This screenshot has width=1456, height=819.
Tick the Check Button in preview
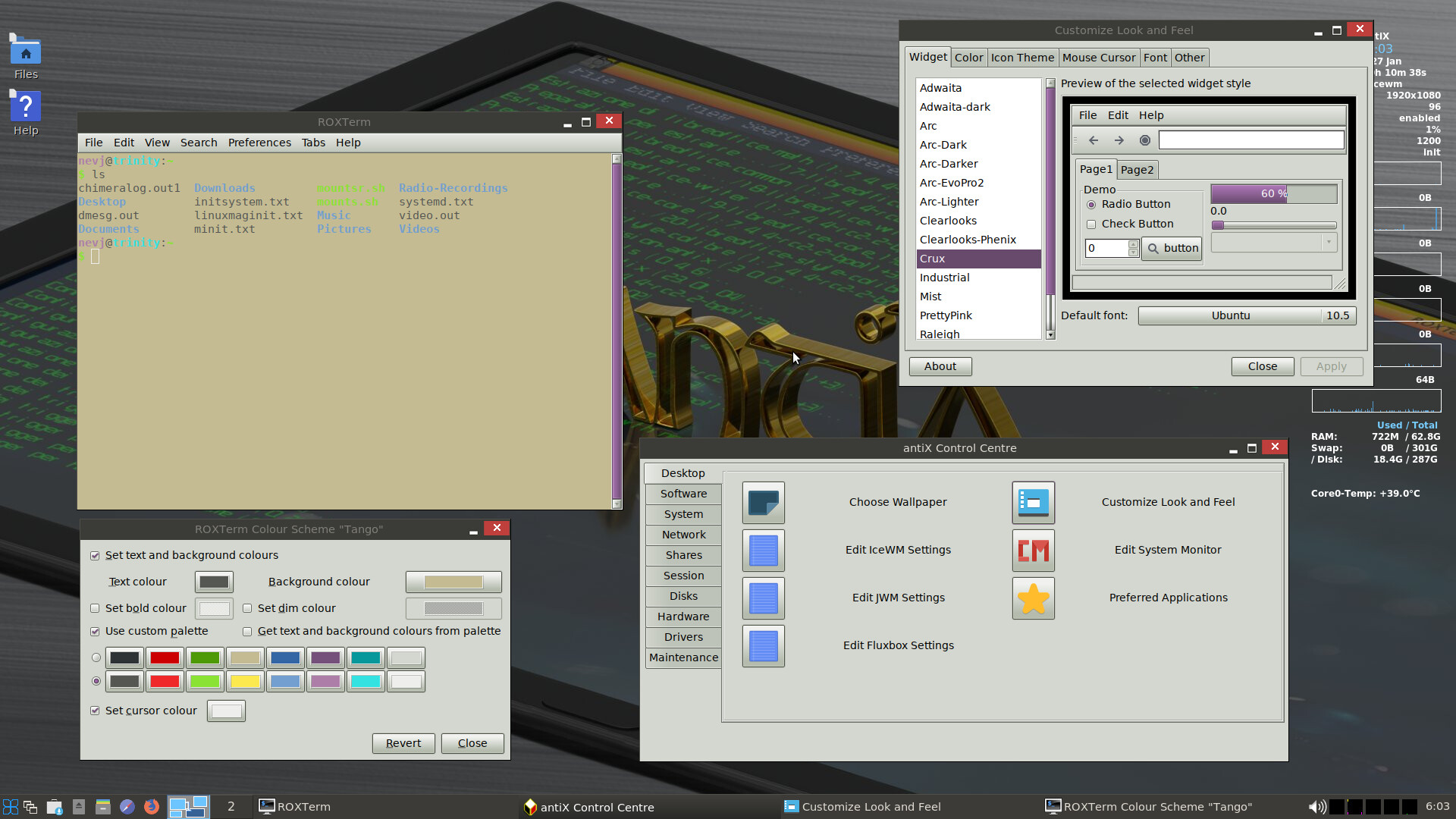click(1091, 224)
